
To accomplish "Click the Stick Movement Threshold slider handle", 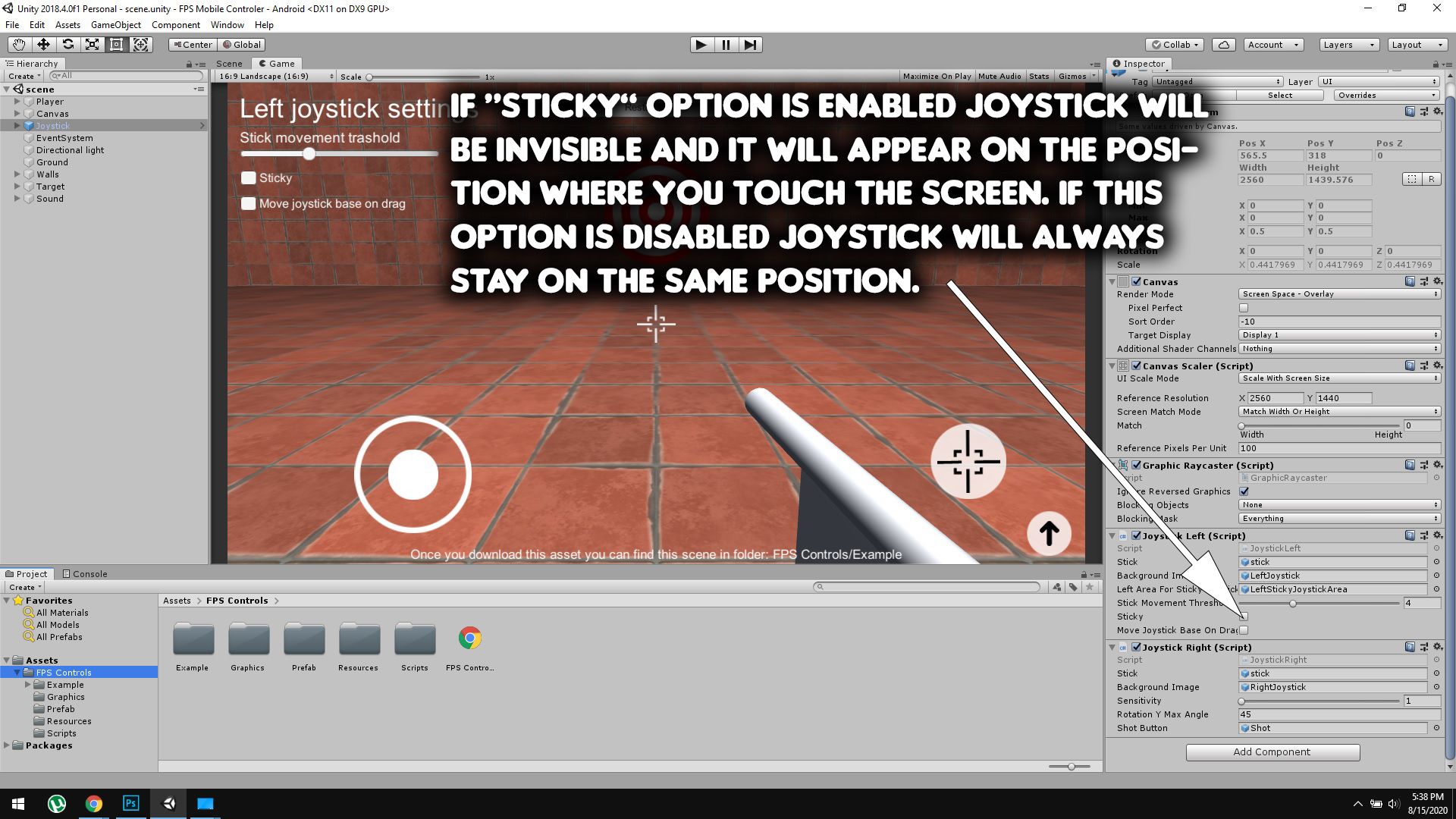I will pos(1292,604).
